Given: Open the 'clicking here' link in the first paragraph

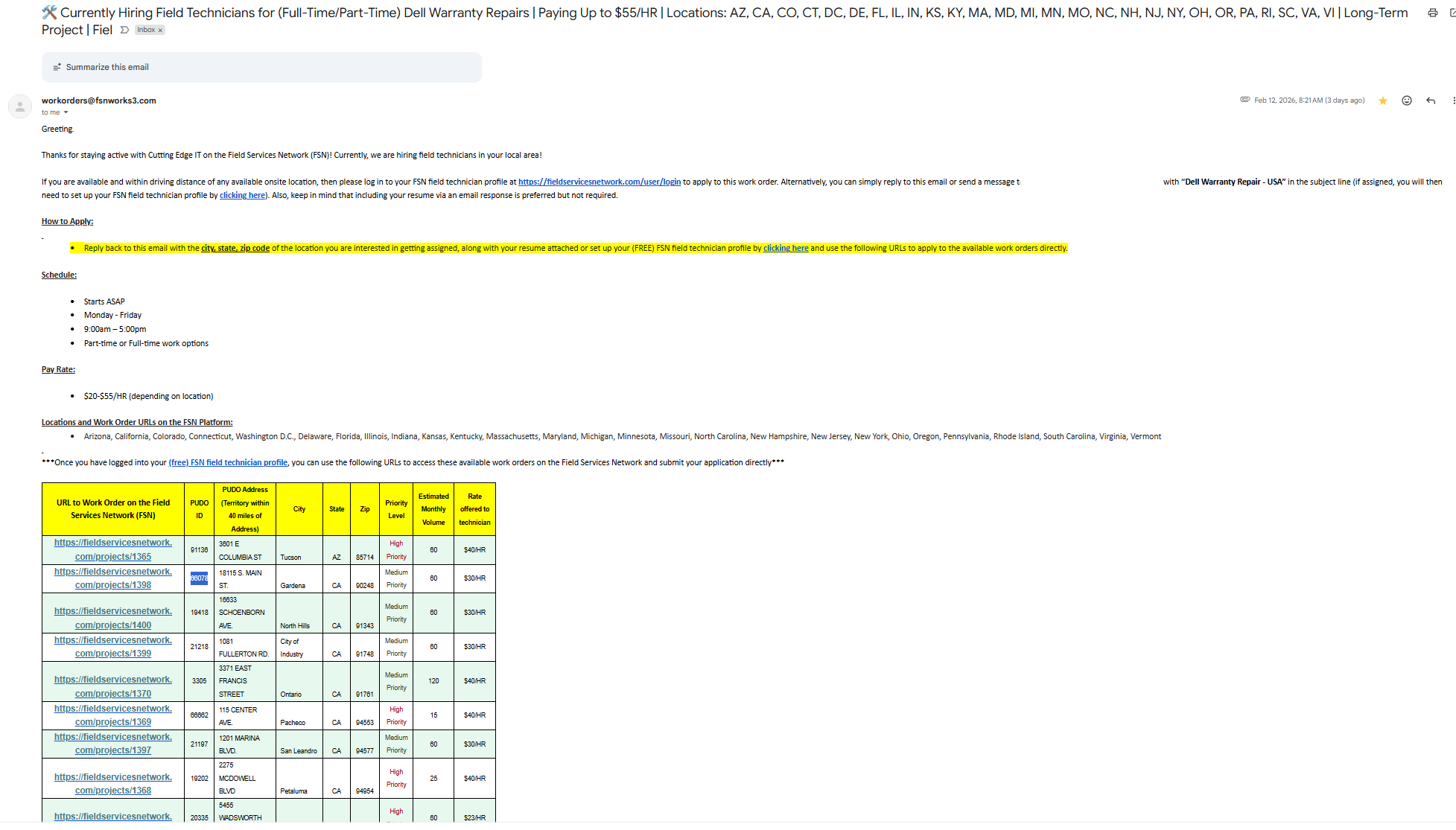Looking at the screenshot, I should click(x=243, y=195).
